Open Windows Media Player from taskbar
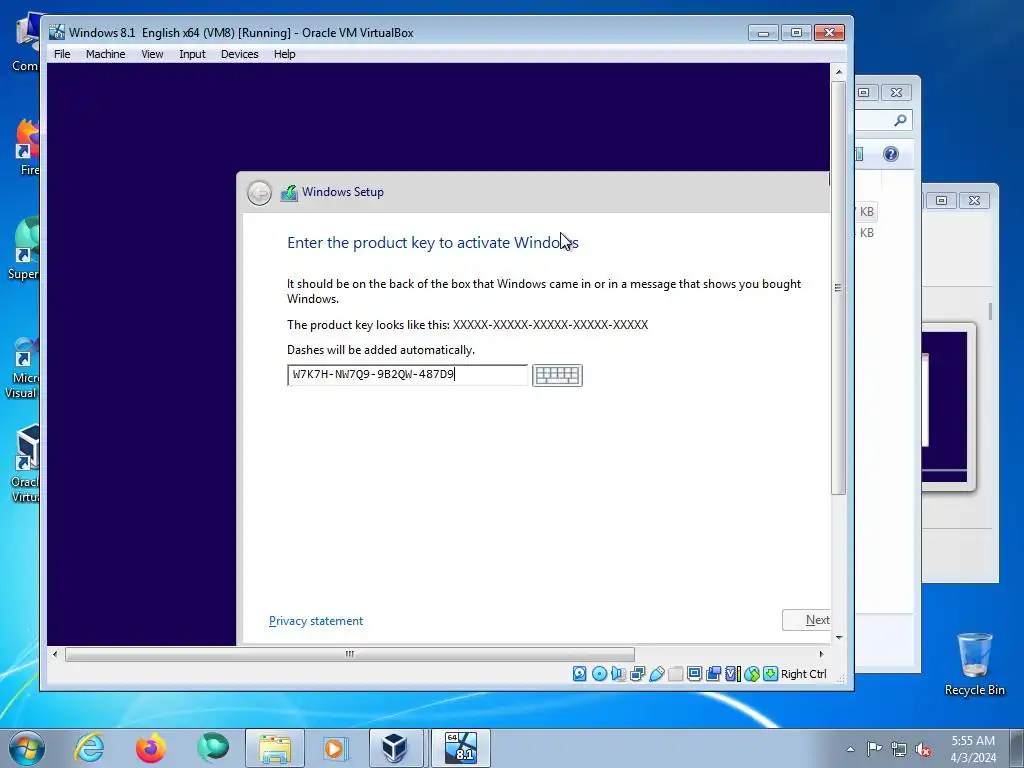1024x768 pixels. point(336,748)
